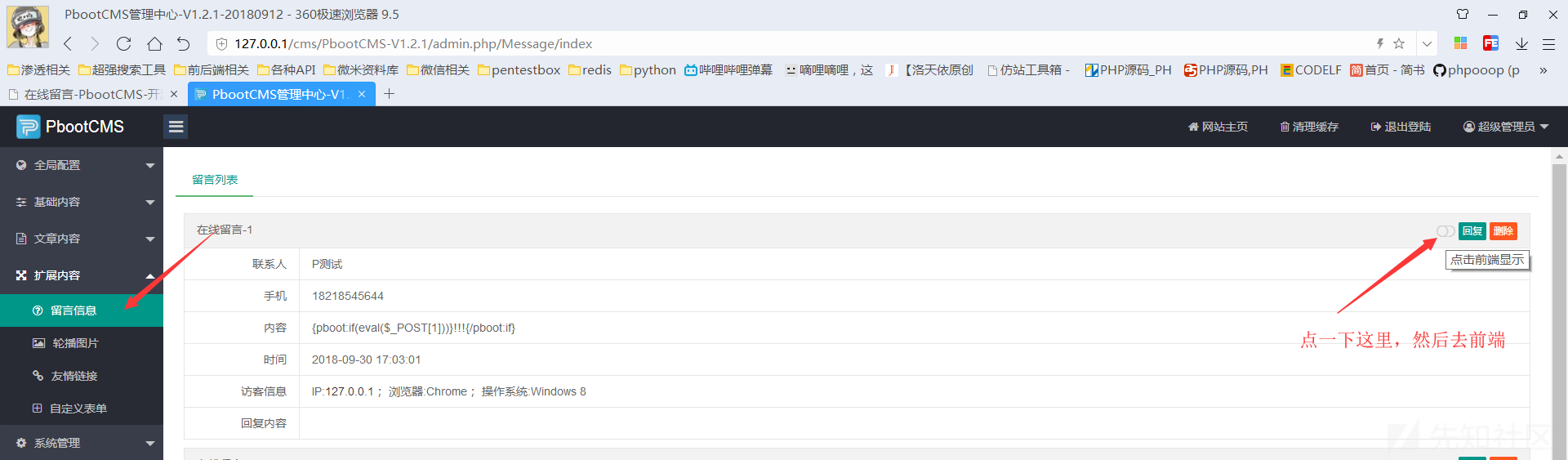Close the PbootCMS管理中心 tab
Image resolution: width=1568 pixels, height=460 pixels.
coord(362,94)
